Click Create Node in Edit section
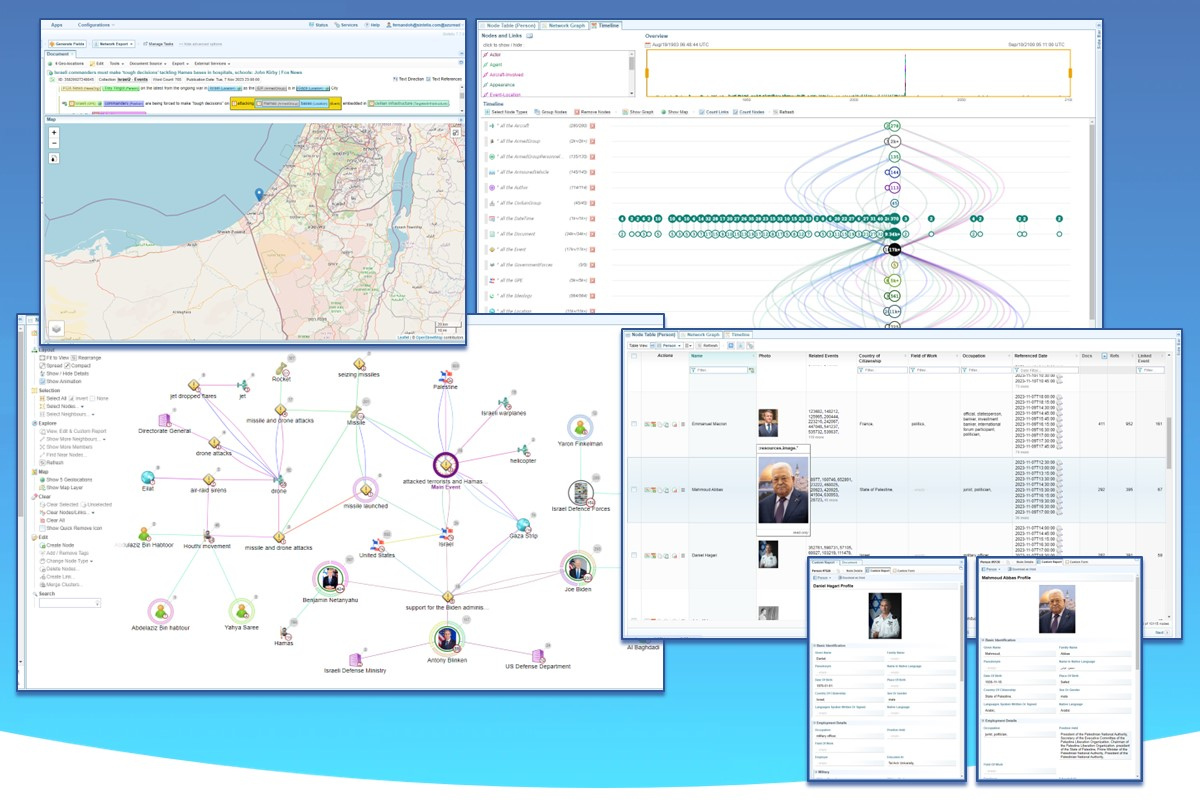This screenshot has width=1200, height=800. (59, 545)
